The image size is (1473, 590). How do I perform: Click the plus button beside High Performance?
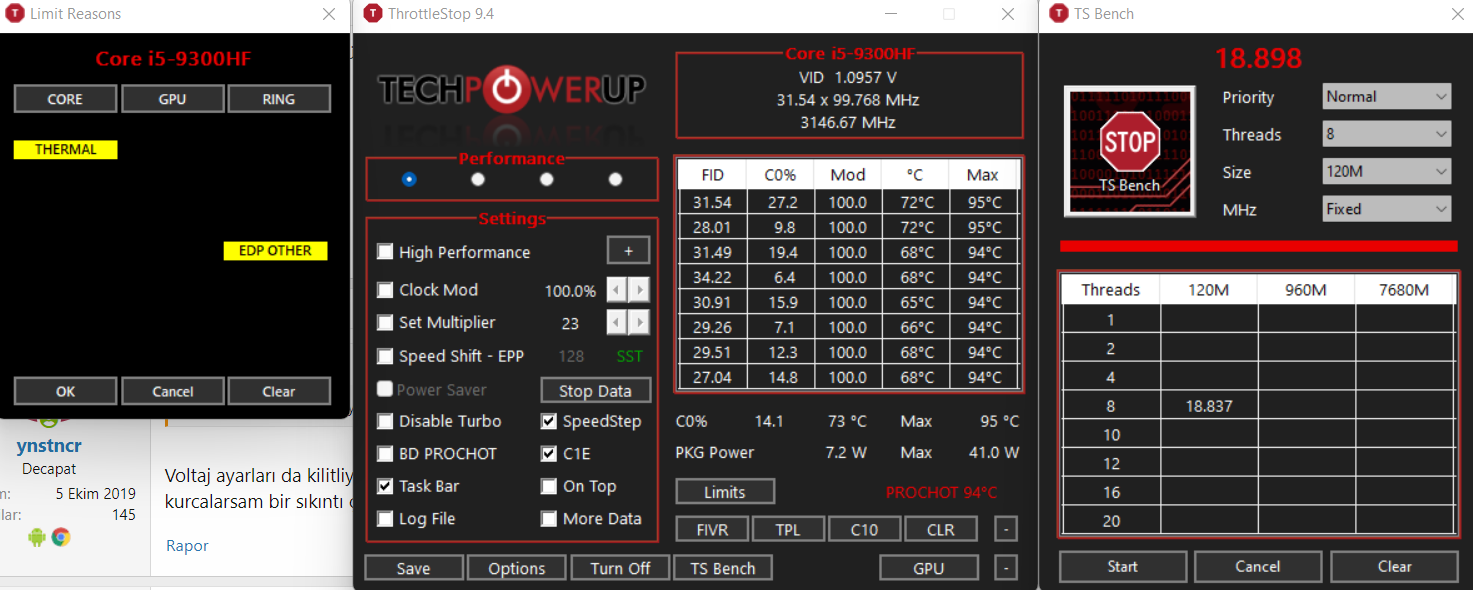click(x=629, y=250)
